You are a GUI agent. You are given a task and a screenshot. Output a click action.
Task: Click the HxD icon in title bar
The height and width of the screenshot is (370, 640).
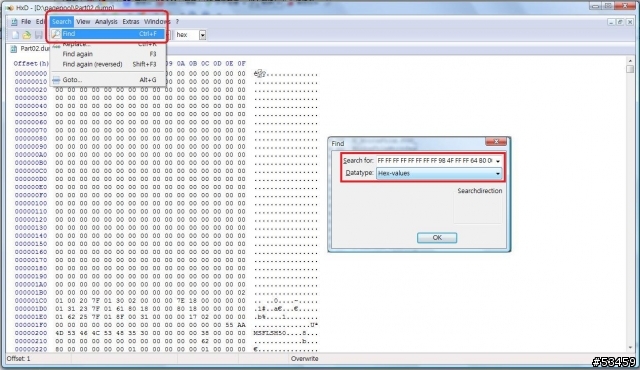click(10, 7)
